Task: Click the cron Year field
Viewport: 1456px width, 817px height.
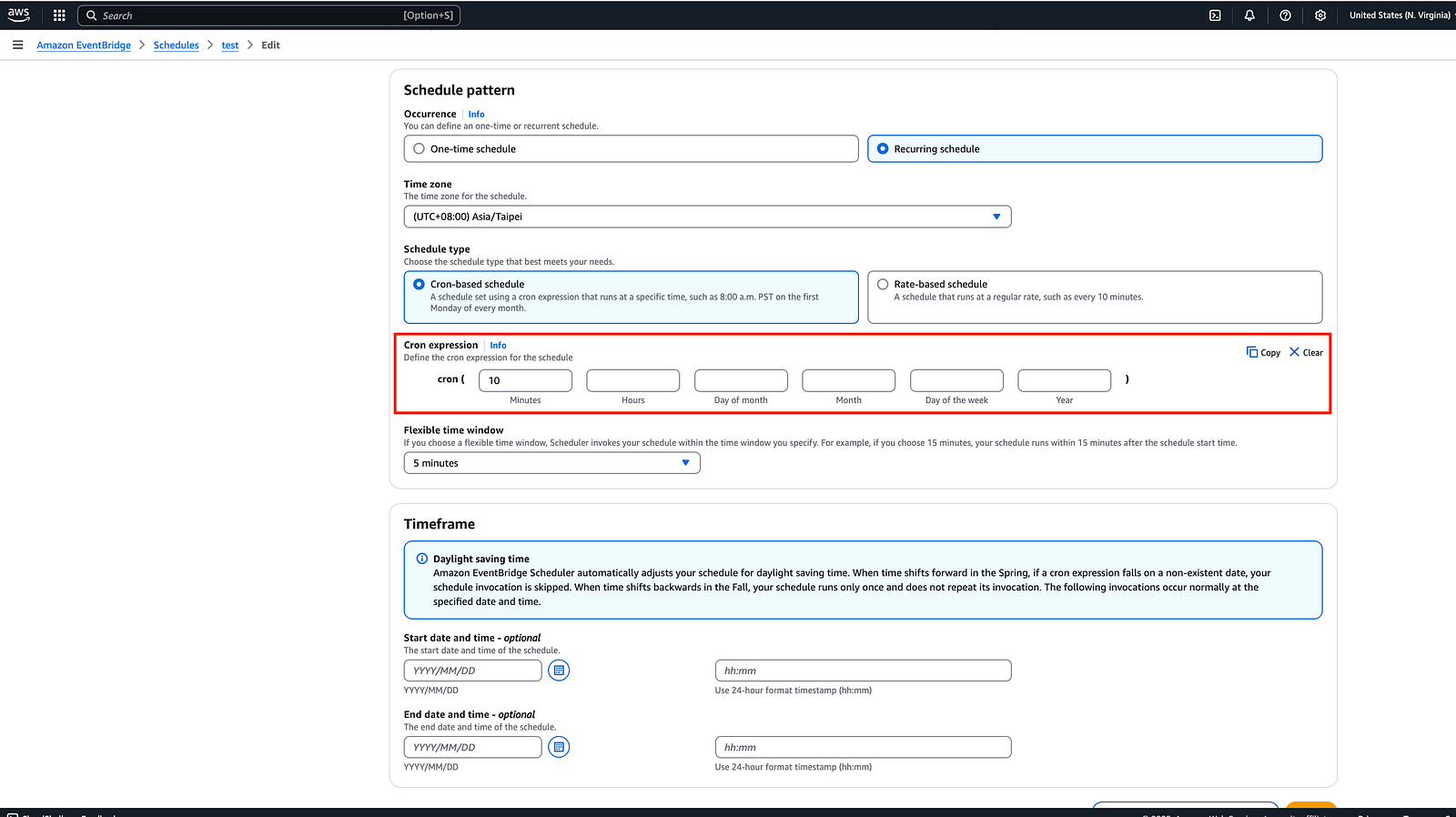Action: 1065,380
